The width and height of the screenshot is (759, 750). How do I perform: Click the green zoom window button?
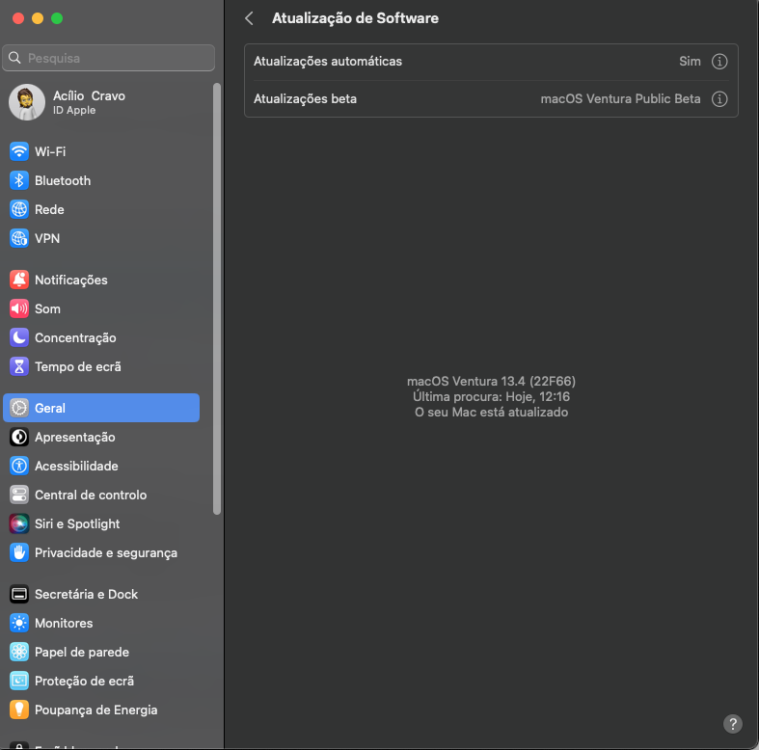(57, 18)
